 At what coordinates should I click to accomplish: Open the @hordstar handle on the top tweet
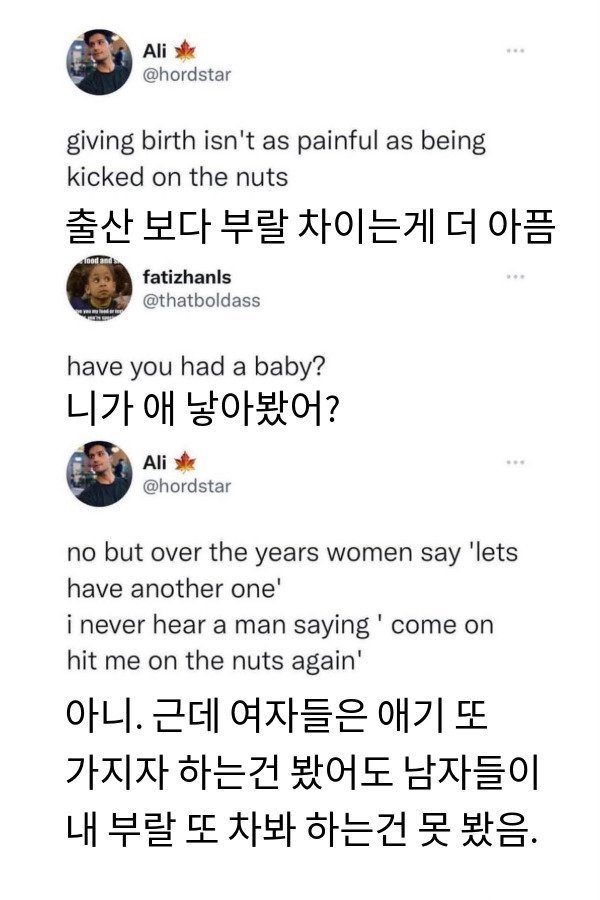click(187, 75)
